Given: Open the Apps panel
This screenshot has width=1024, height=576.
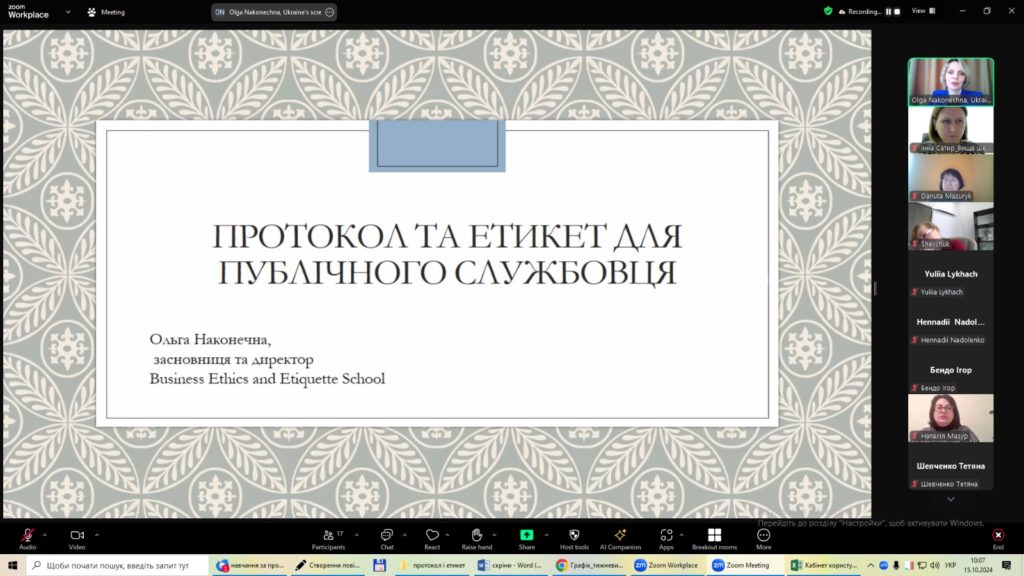Looking at the screenshot, I should coord(666,538).
